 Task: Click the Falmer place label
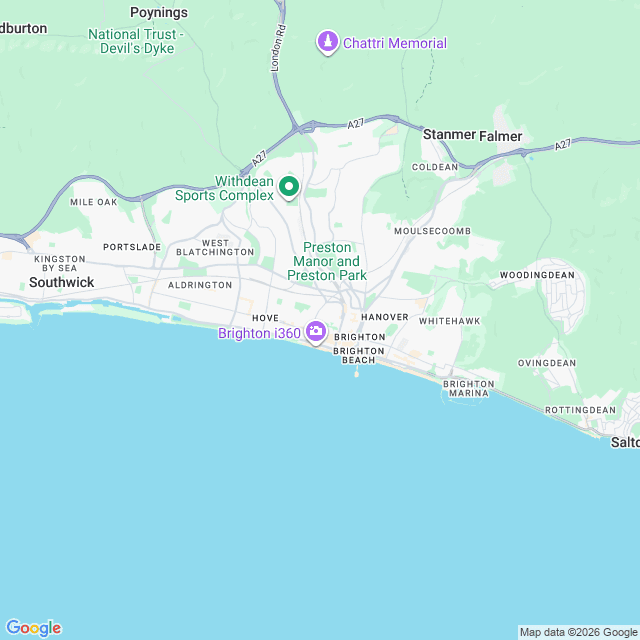[500, 136]
